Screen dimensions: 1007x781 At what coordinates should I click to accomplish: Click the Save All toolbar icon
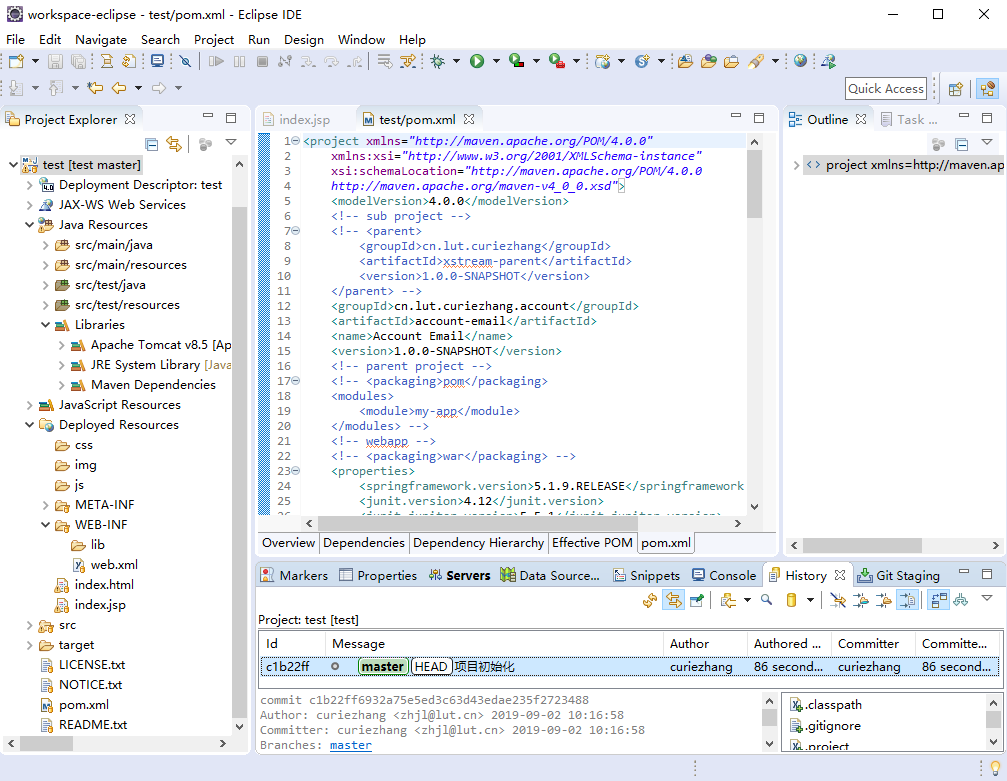click(78, 61)
